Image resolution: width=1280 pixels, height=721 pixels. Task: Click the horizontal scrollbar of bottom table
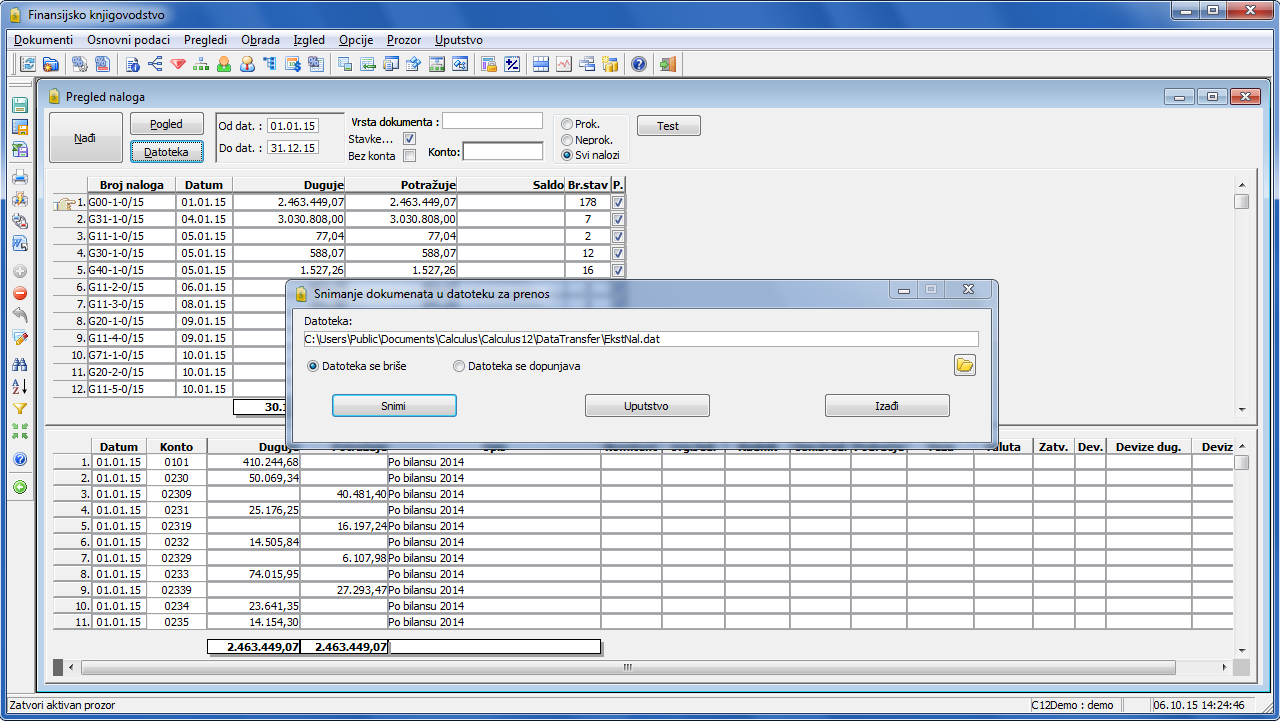(627, 667)
